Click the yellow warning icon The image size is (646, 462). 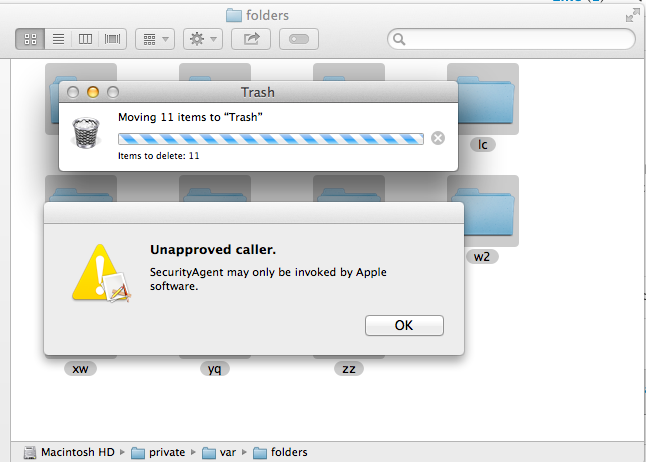101,273
